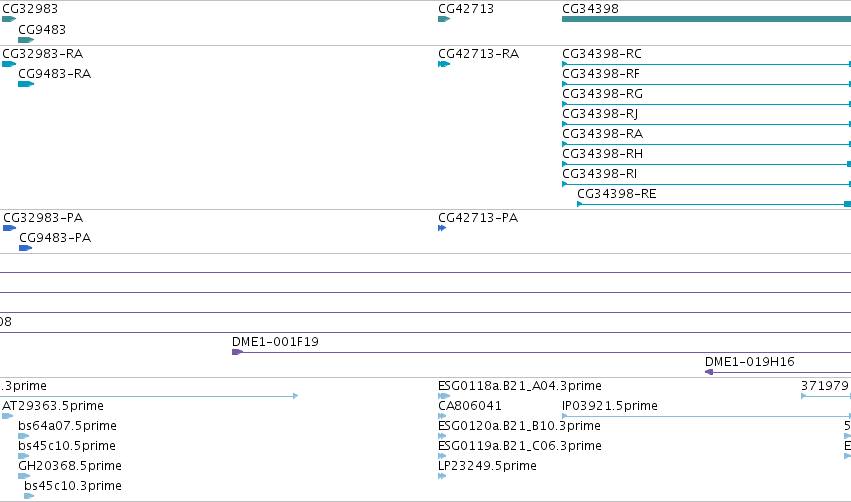Click the CG32983-RA transcript label
Viewport: 851px width, 502px height.
click(42, 54)
